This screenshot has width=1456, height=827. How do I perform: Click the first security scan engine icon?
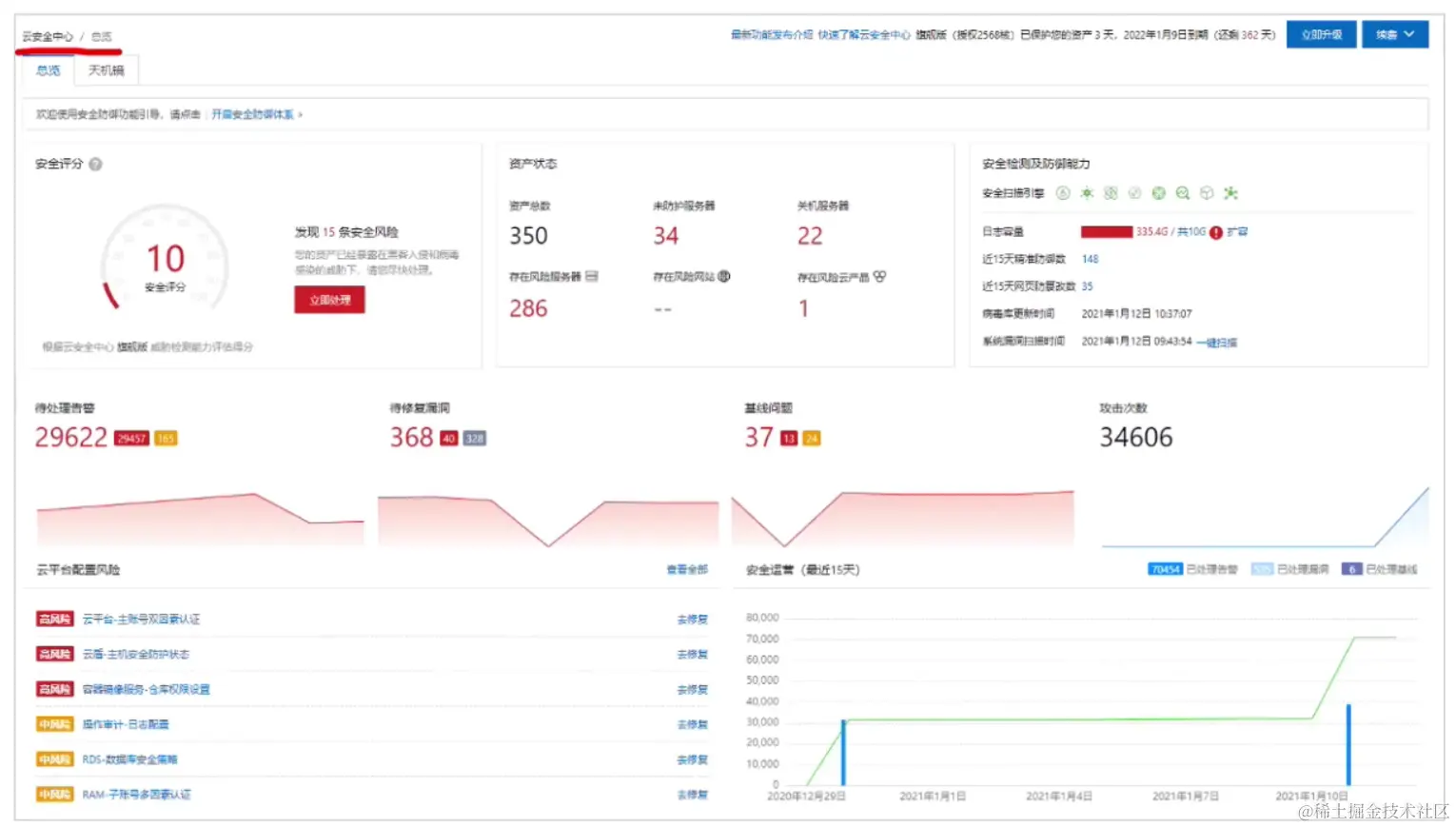pos(1063,193)
